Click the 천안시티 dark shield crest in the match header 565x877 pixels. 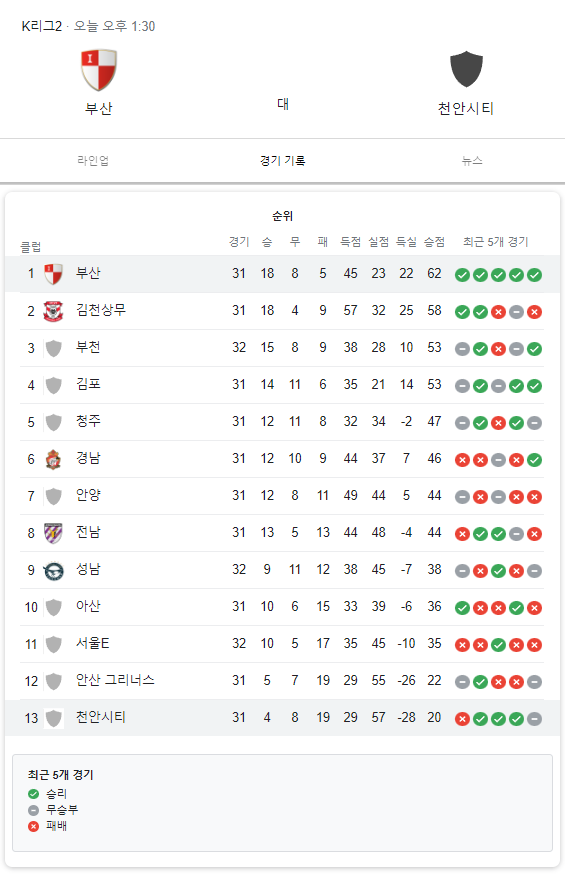pyautogui.click(x=466, y=69)
